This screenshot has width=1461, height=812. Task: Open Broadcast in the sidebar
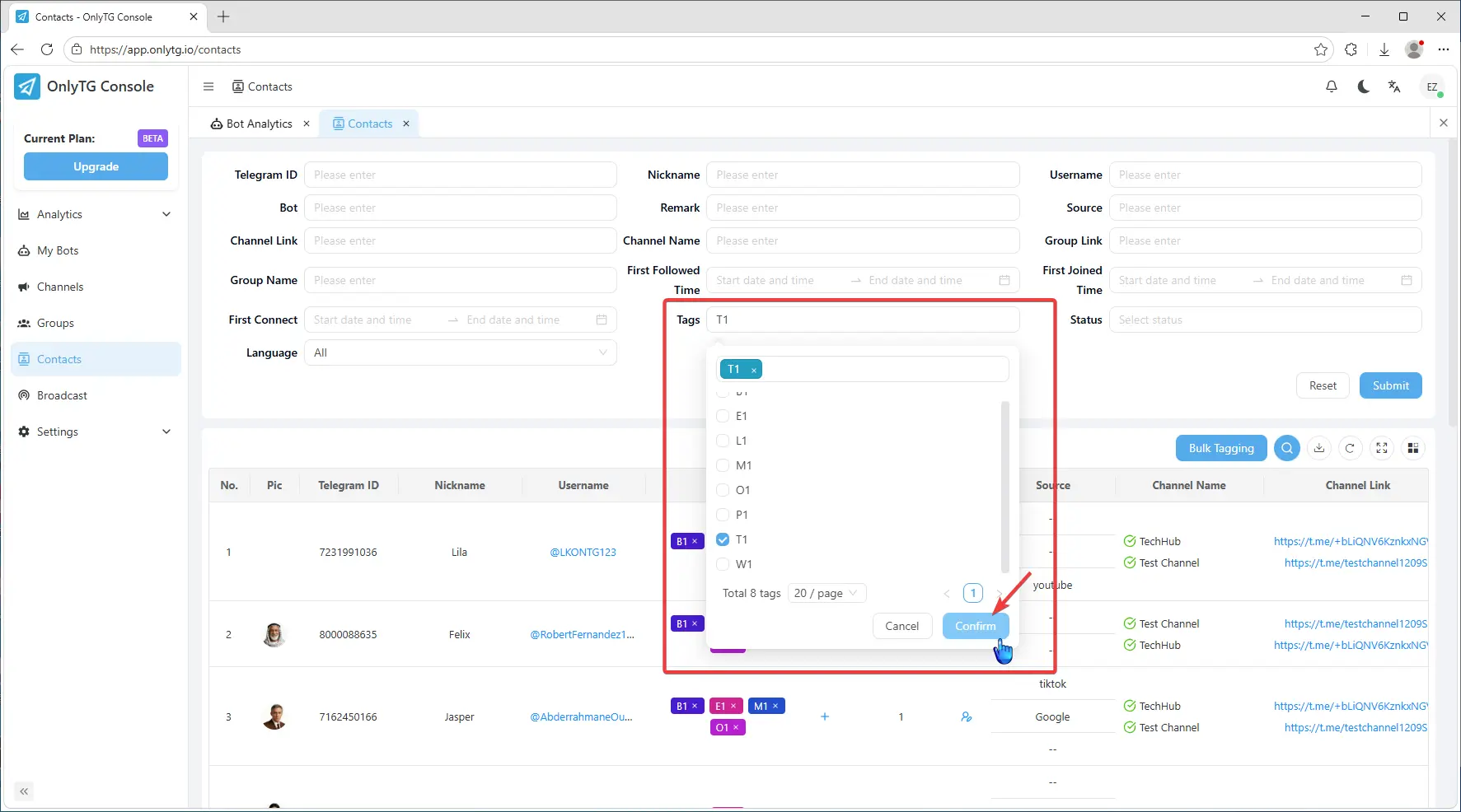[x=62, y=395]
